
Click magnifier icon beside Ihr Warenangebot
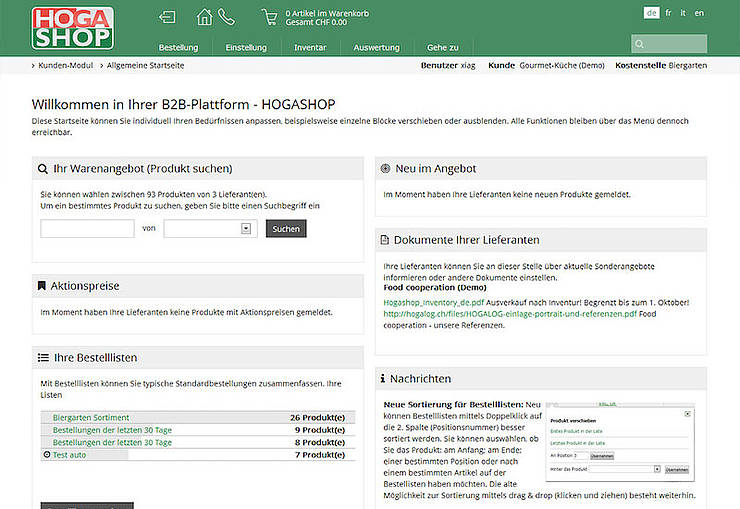click(x=42, y=169)
